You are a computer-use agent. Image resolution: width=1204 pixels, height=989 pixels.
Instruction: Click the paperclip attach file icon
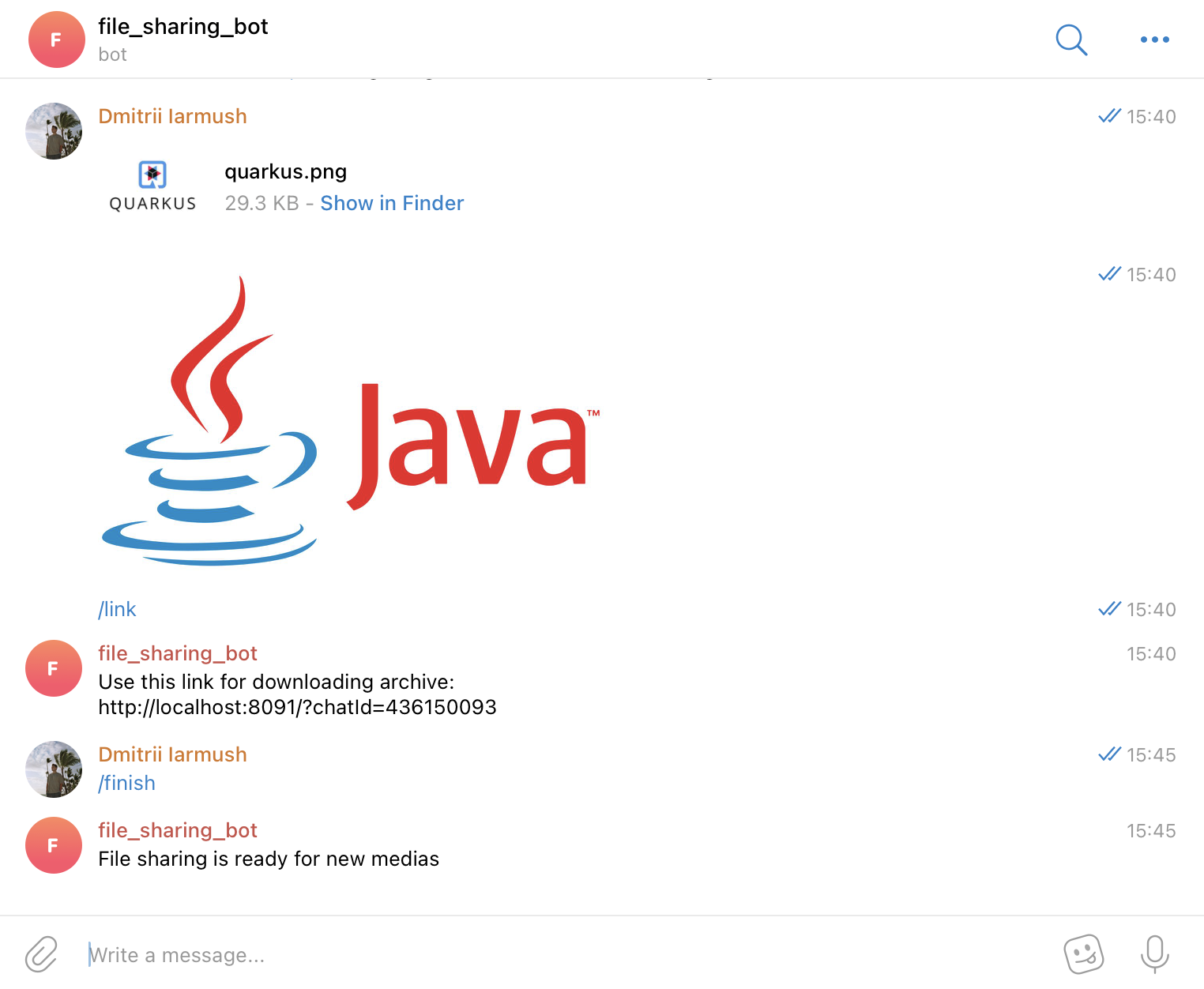[41, 954]
